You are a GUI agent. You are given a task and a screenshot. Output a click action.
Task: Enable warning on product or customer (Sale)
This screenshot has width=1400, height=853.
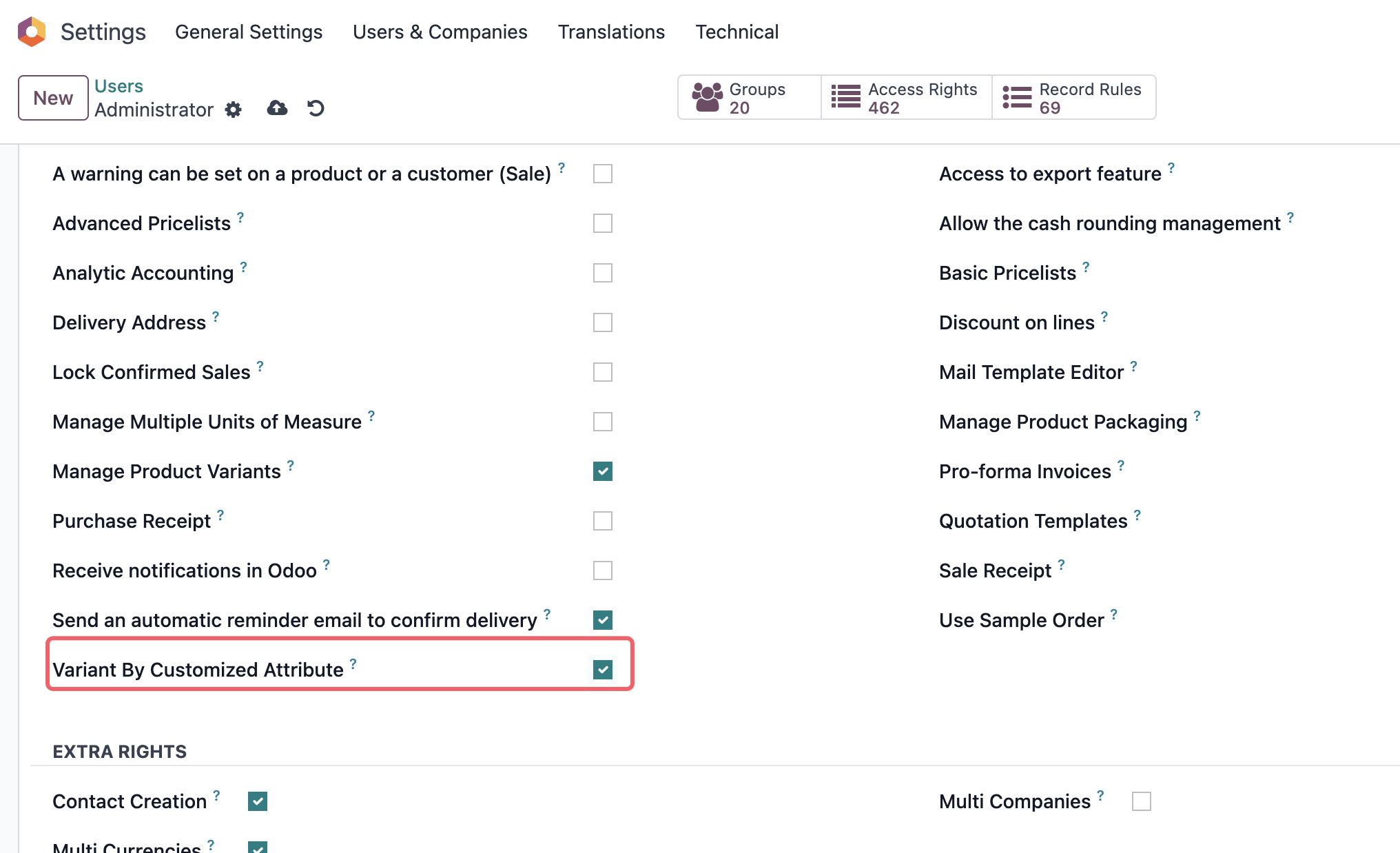pyautogui.click(x=603, y=174)
